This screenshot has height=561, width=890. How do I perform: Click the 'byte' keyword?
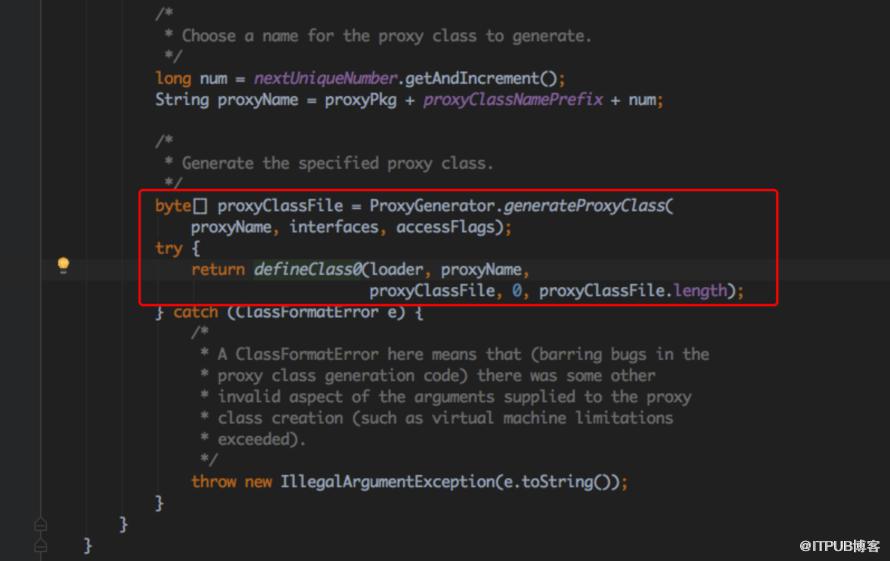point(173,205)
